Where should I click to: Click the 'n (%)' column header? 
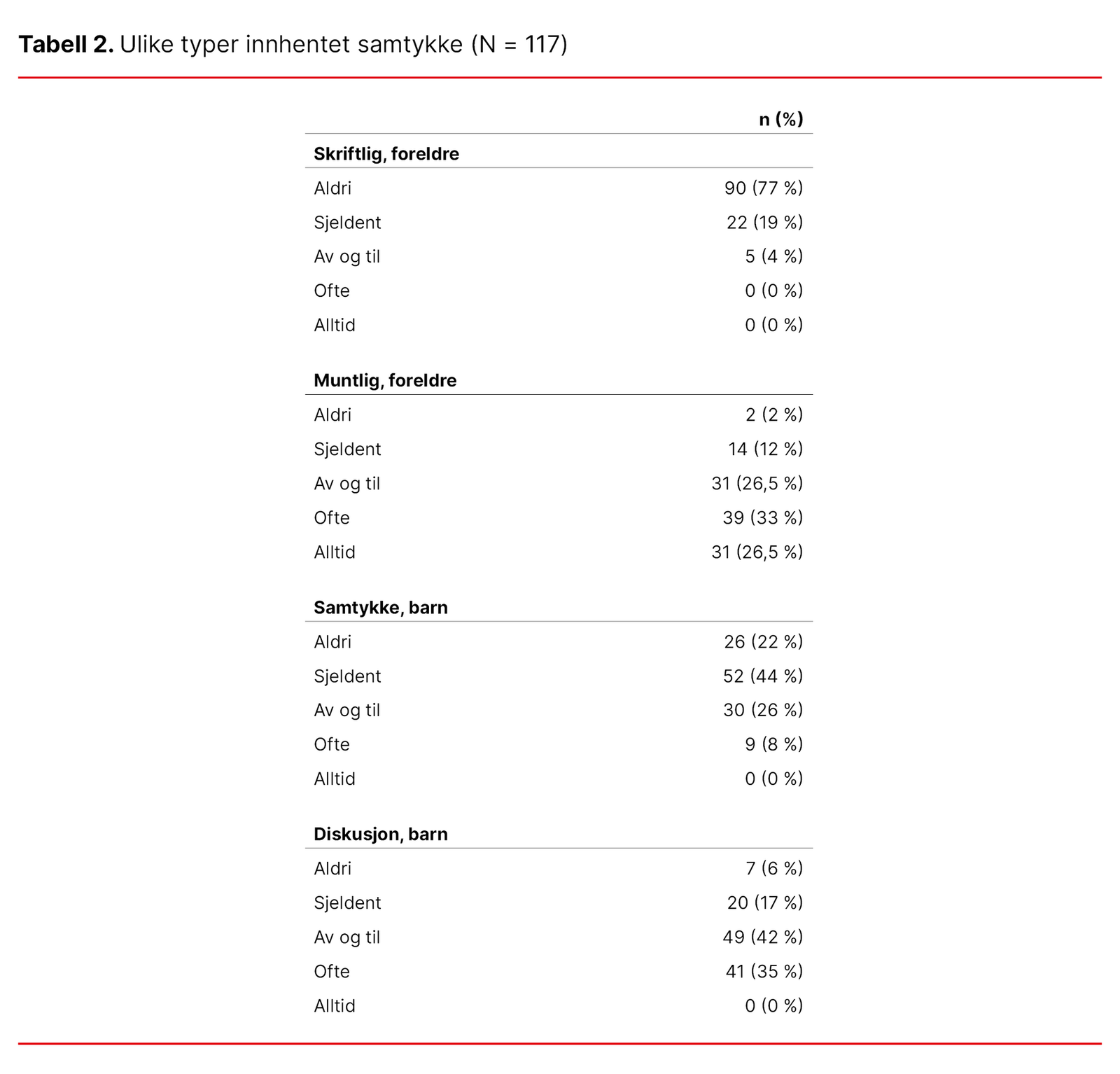coord(780,120)
